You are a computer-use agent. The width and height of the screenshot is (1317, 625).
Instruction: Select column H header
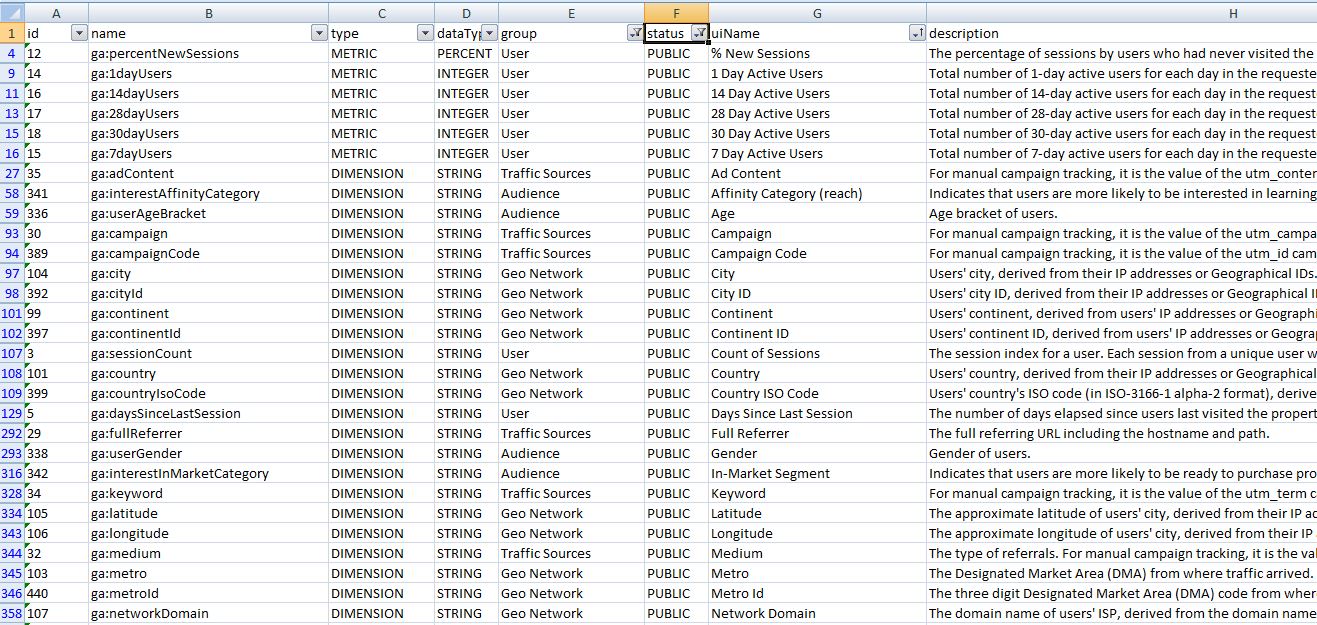(1122, 12)
